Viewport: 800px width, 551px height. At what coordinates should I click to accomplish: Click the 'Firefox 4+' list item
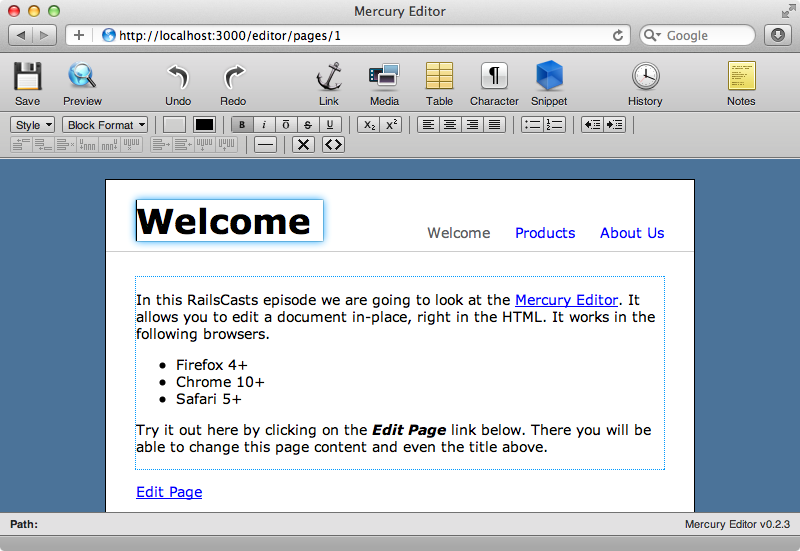(212, 365)
